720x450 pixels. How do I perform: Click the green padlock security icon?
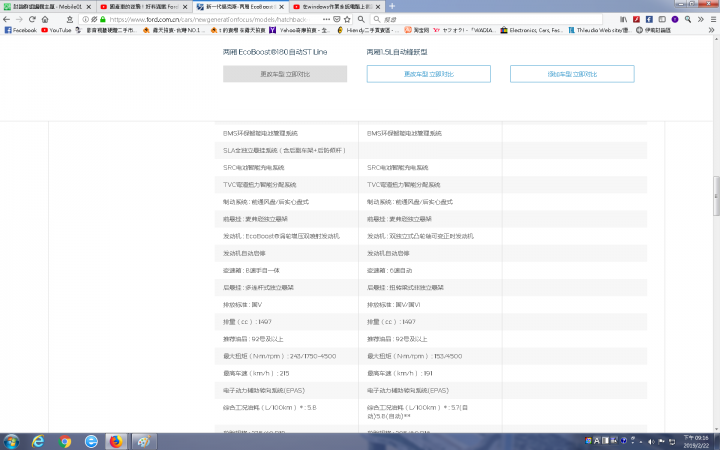coord(103,19)
